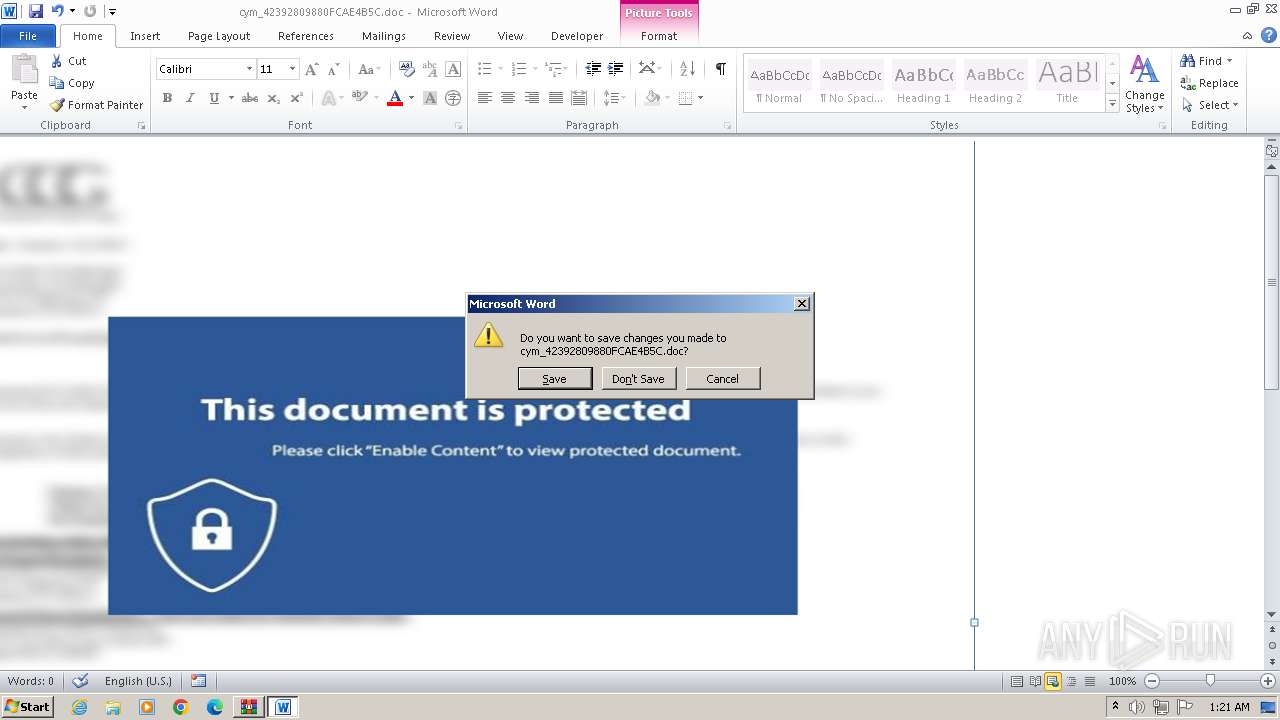Click the Save icon in Quick Access Toolbar
Screen dimensions: 1280x720
[x=36, y=11]
